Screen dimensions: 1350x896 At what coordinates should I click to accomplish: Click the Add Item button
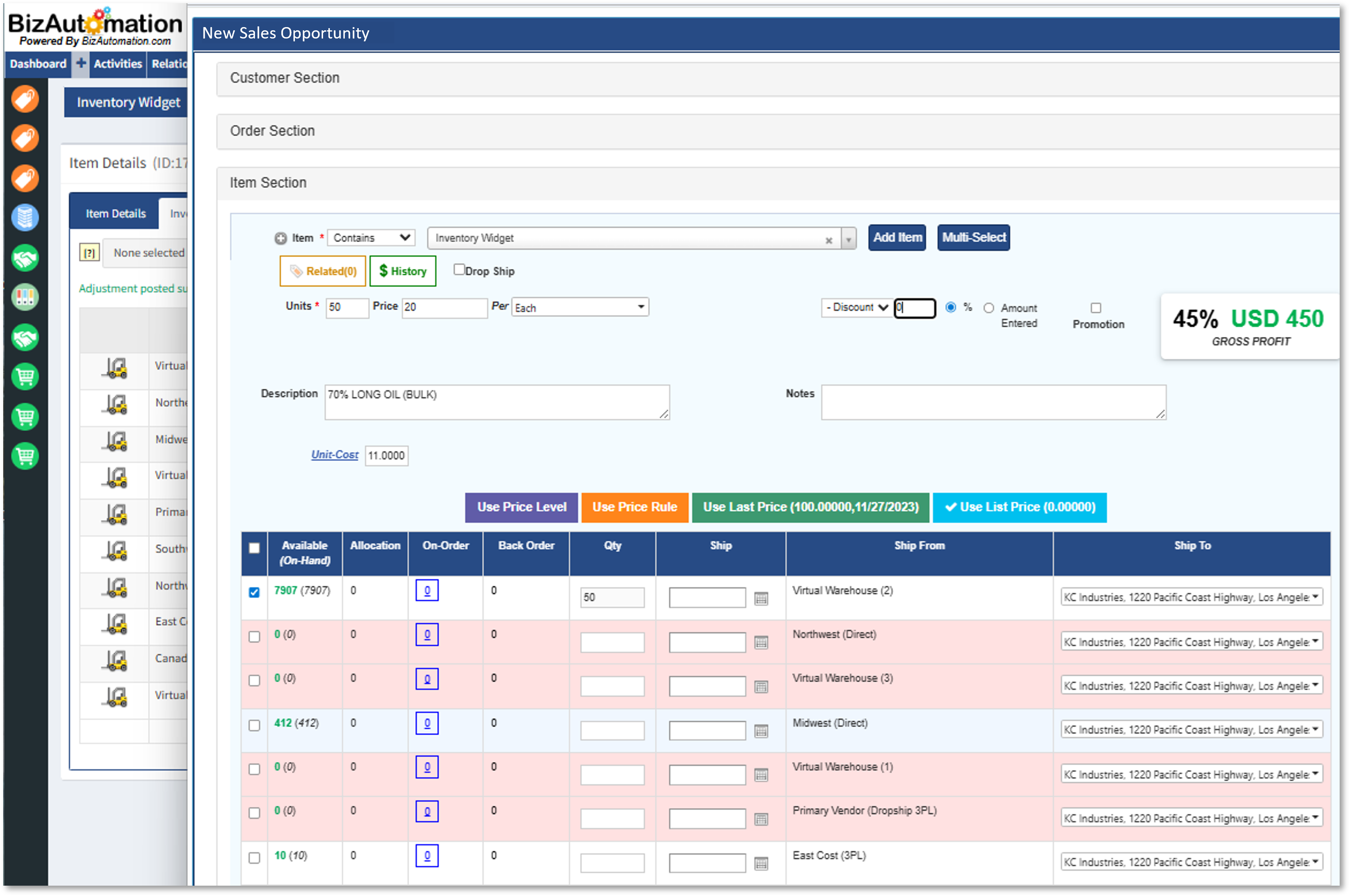pyautogui.click(x=897, y=238)
